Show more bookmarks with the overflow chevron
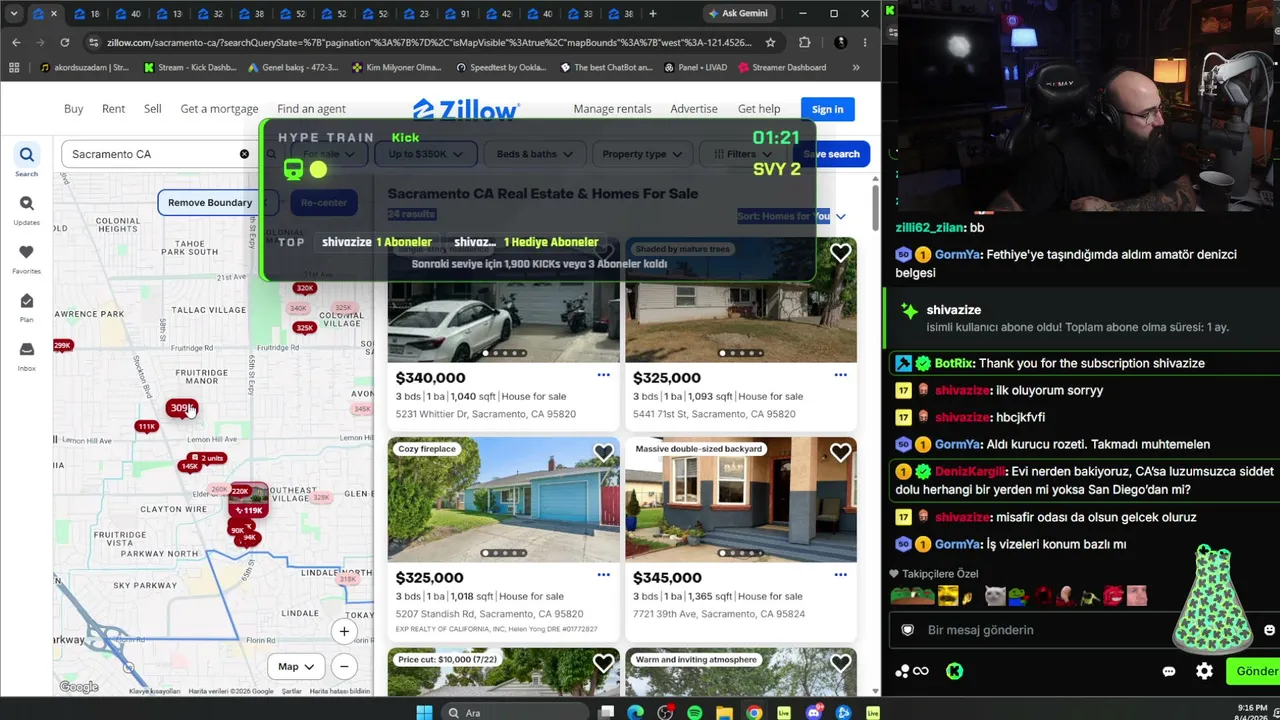This screenshot has height=720, width=1280. (x=856, y=68)
